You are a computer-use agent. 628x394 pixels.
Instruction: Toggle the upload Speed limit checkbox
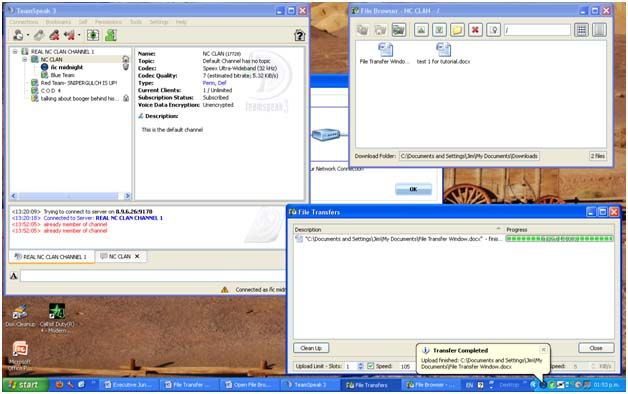point(370,366)
